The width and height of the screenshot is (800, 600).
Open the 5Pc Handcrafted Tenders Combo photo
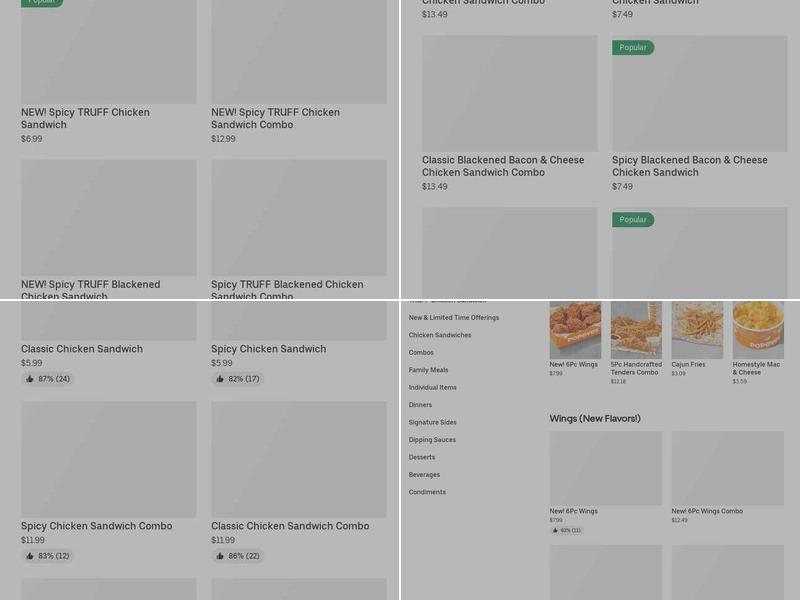636,330
